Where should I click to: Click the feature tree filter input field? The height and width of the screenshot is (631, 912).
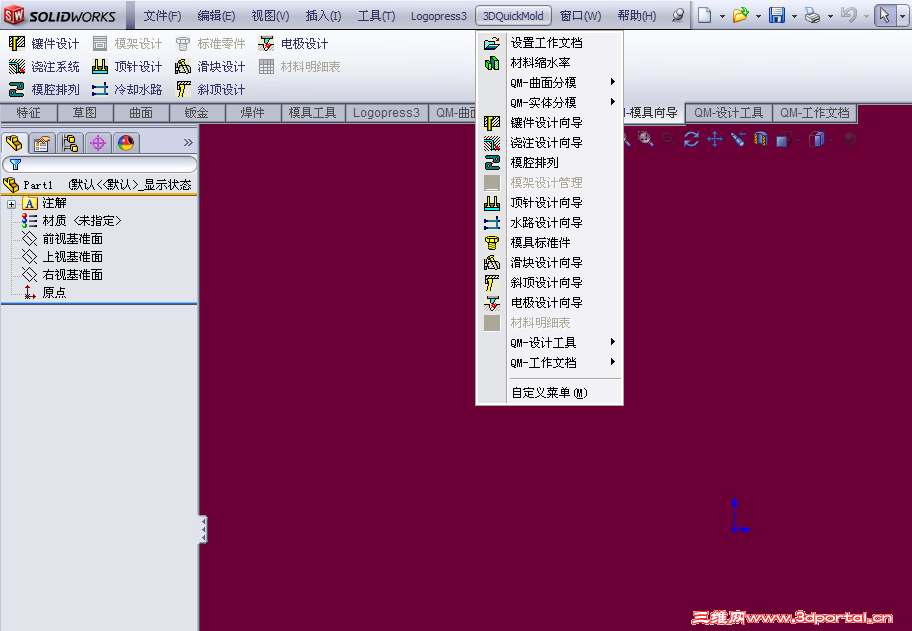tap(99, 165)
